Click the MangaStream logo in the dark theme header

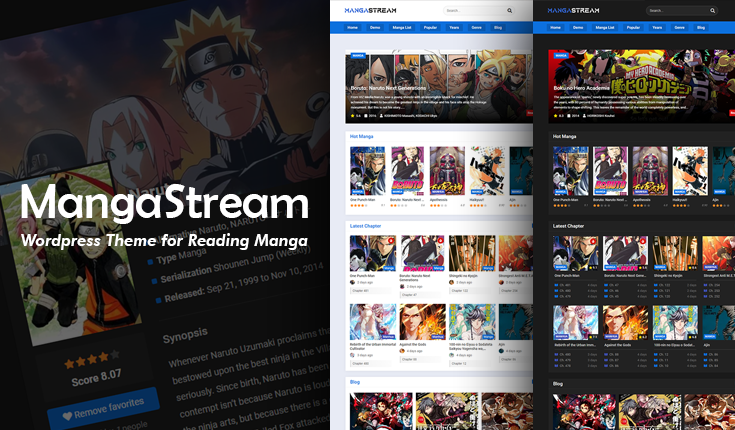[x=573, y=10]
